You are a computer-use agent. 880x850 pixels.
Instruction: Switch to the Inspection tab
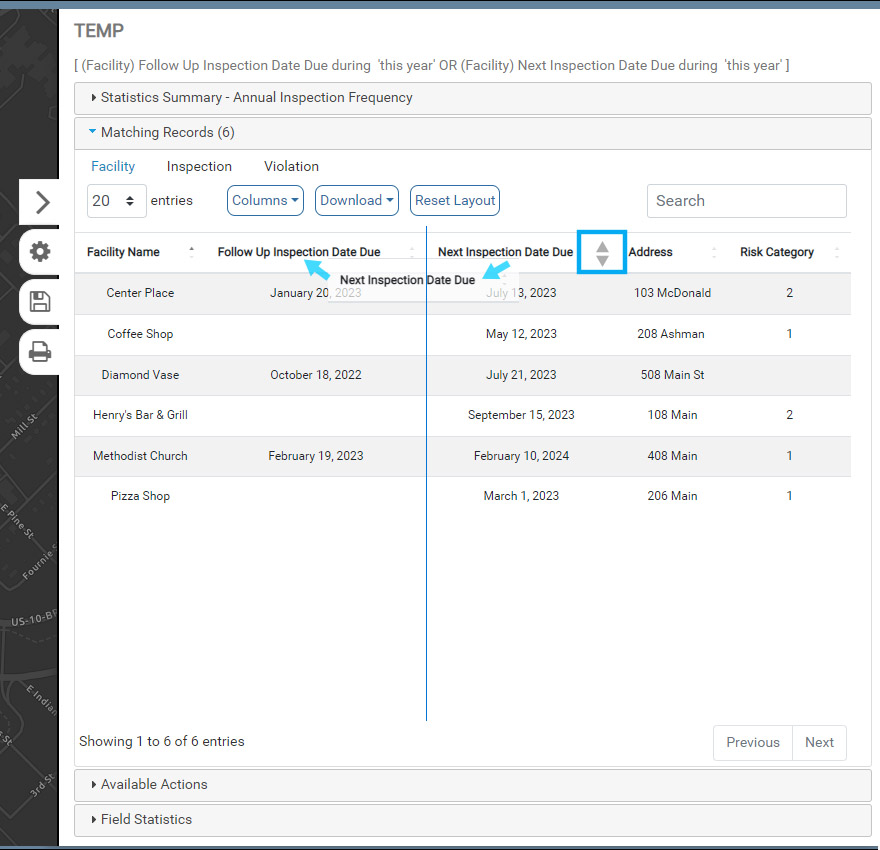[199, 166]
